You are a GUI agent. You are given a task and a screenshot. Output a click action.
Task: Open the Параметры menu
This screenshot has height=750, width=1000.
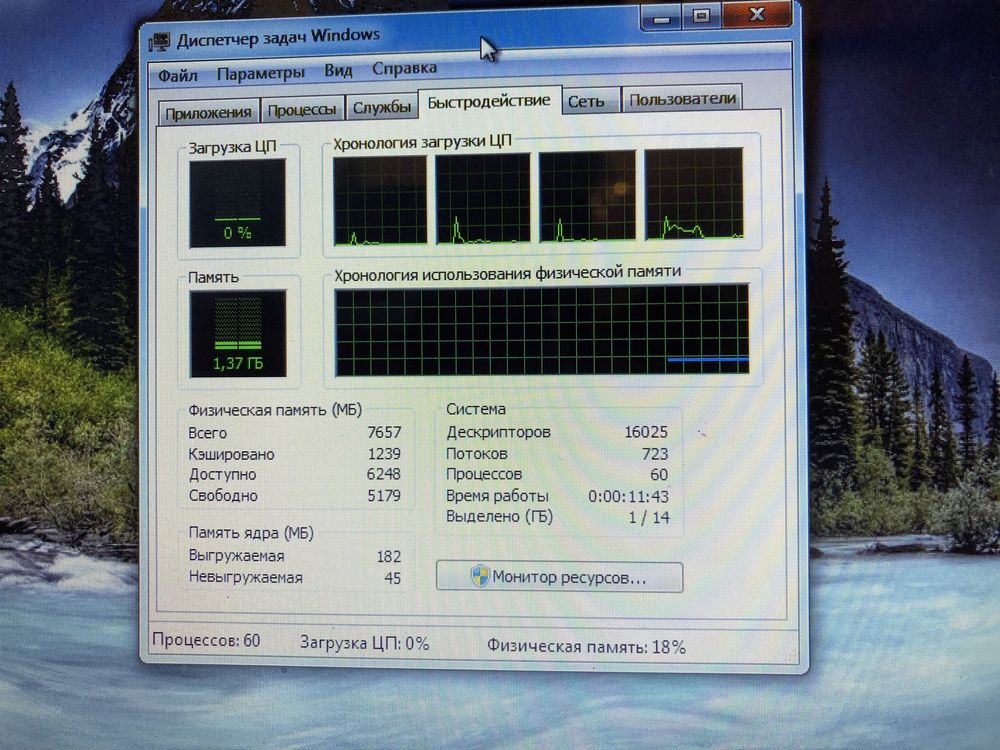click(261, 73)
